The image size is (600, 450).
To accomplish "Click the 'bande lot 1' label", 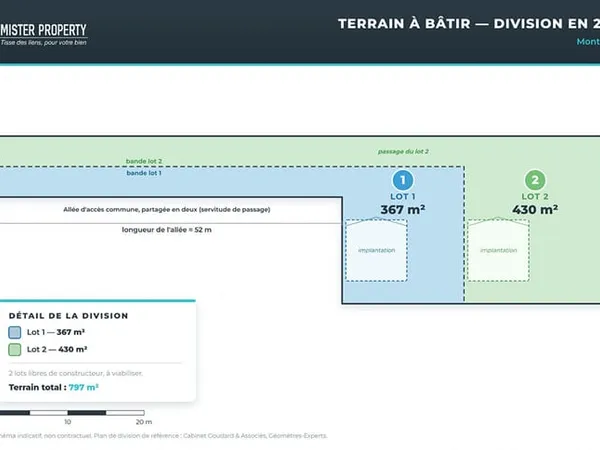I will pyautogui.click(x=144, y=173).
